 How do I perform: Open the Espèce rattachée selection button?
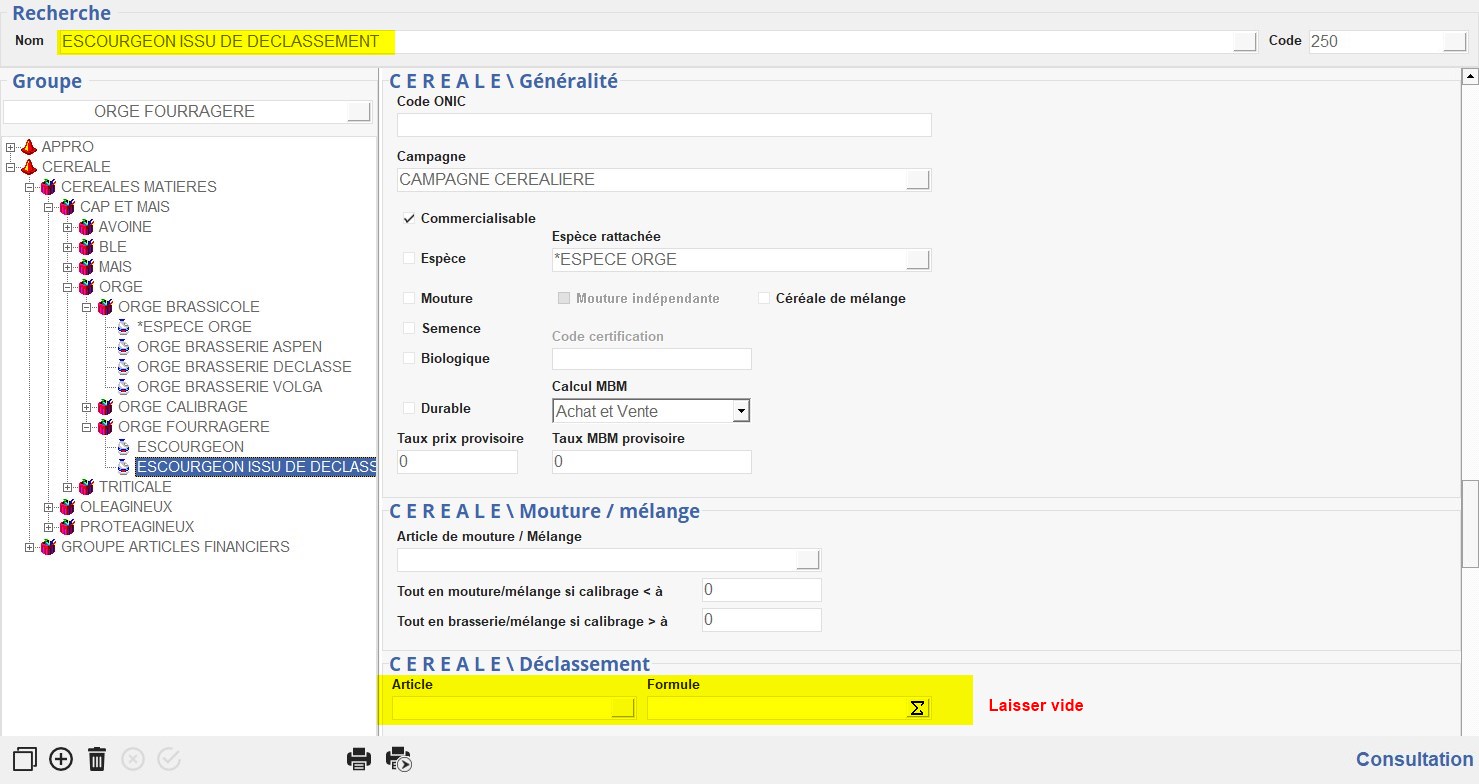click(917, 260)
